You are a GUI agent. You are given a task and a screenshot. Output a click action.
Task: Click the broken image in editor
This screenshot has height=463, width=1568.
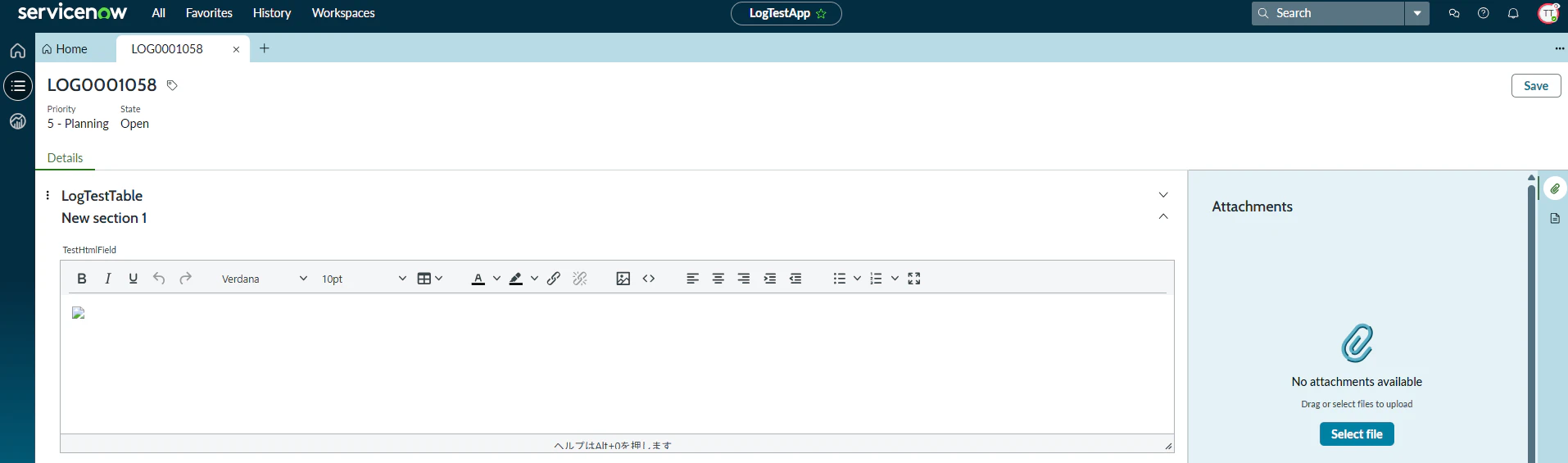[x=79, y=313]
